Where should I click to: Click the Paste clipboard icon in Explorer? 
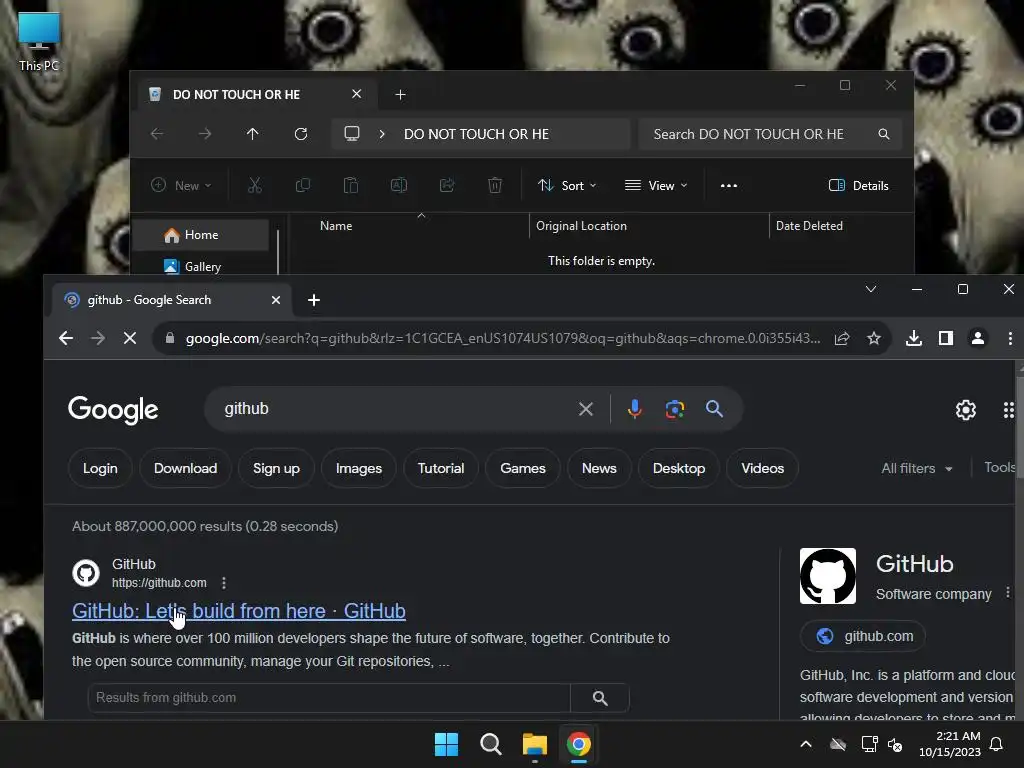(351, 185)
